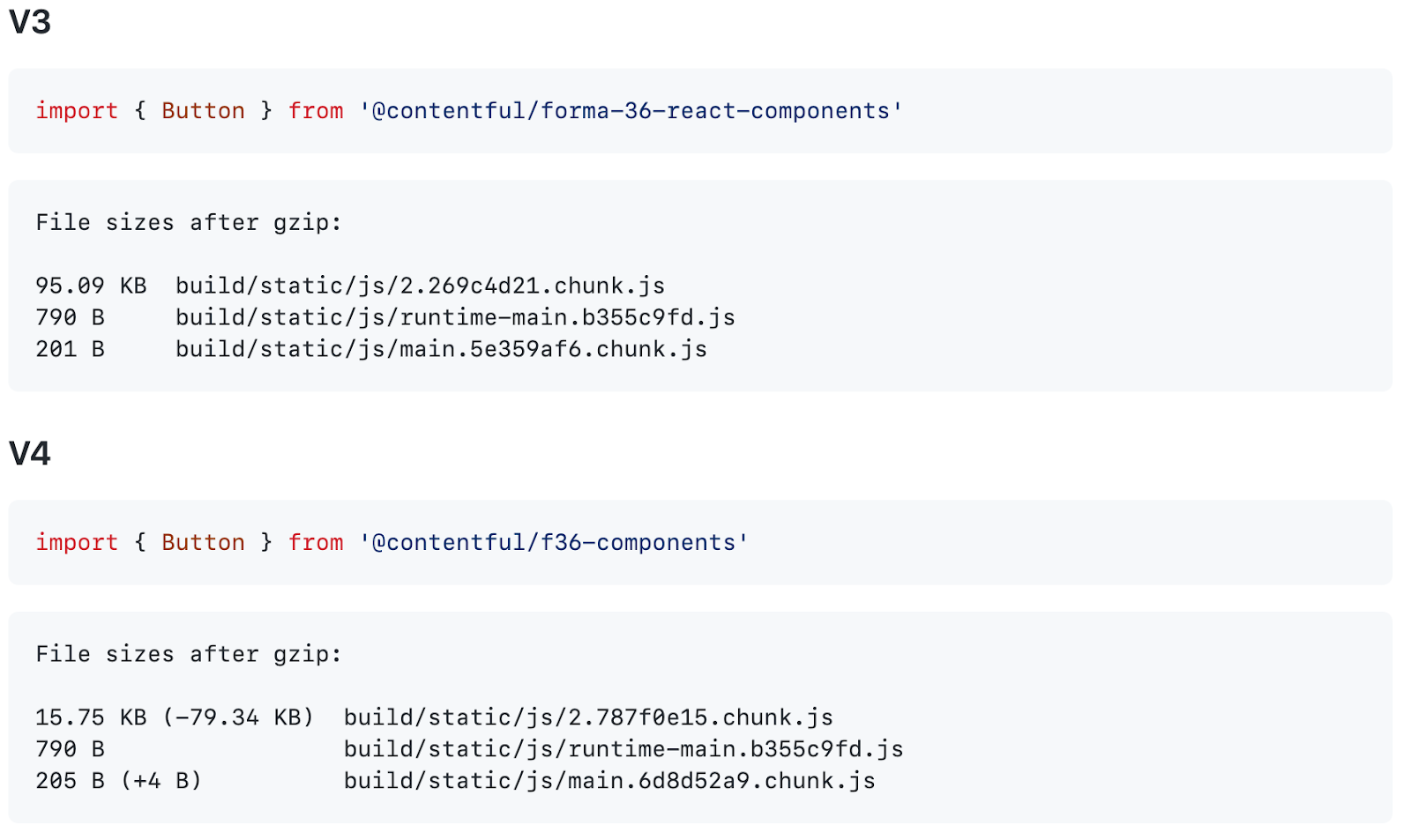Click the 'from' keyword in V4 import
This screenshot has width=1411, height=840.
click(316, 543)
